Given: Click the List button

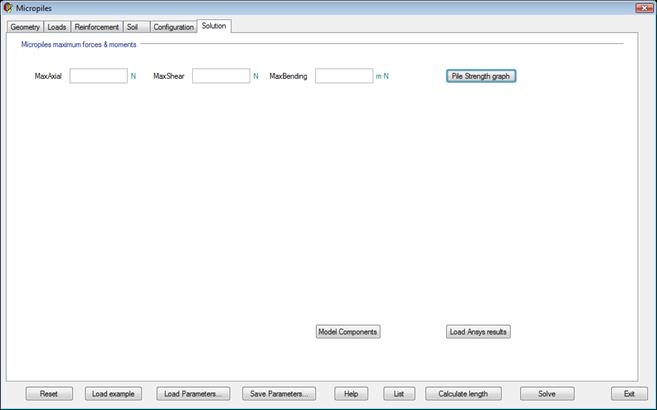Looking at the screenshot, I should [399, 394].
